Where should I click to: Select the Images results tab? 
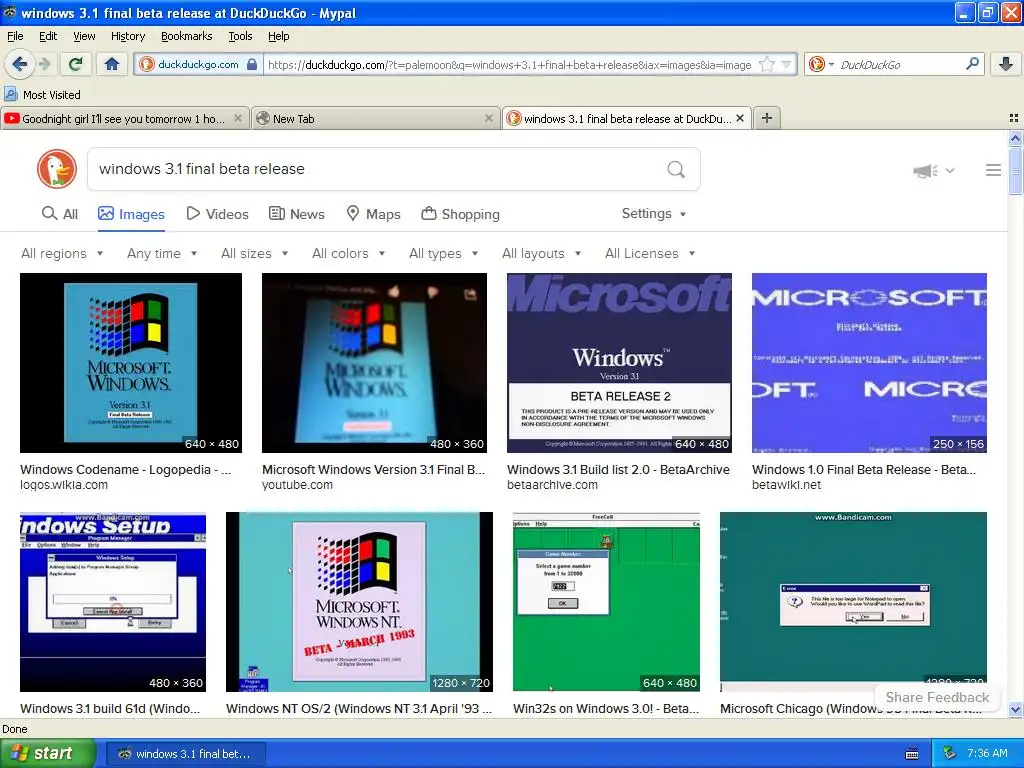click(x=131, y=214)
